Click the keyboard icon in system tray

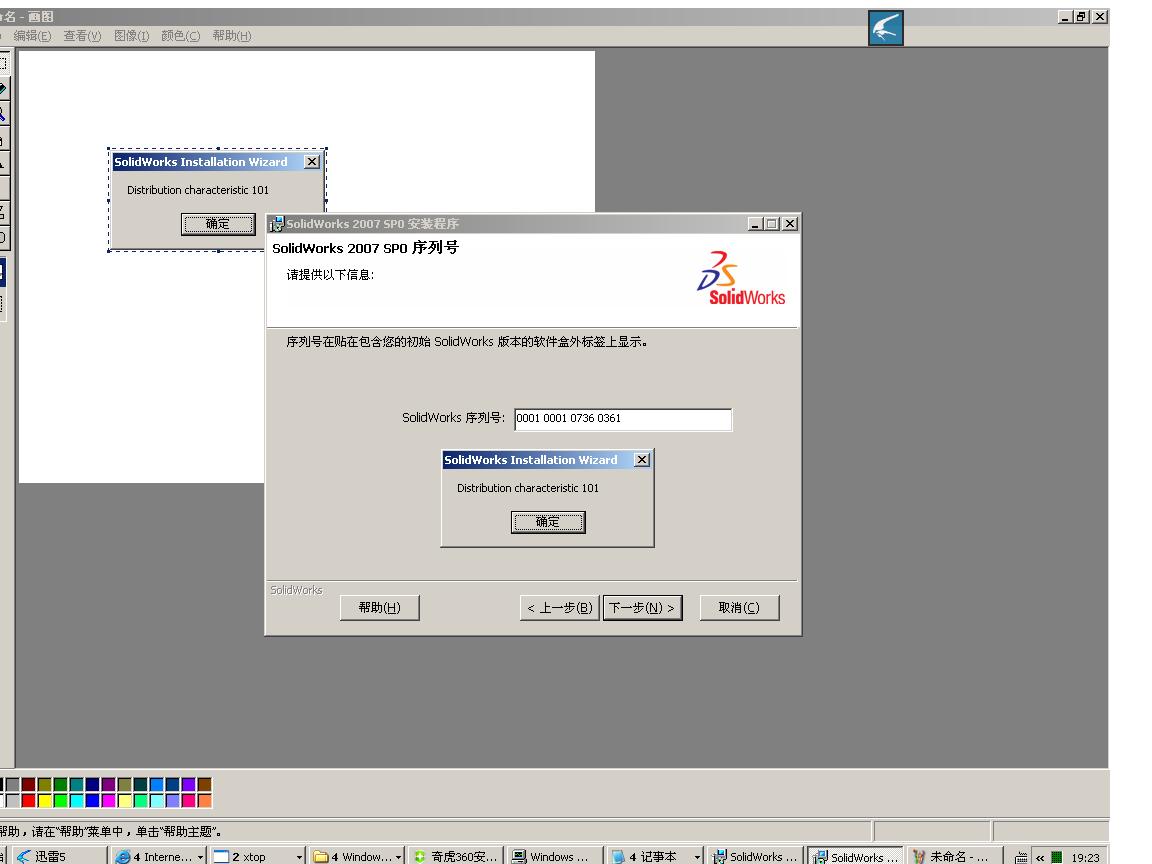(1021, 857)
